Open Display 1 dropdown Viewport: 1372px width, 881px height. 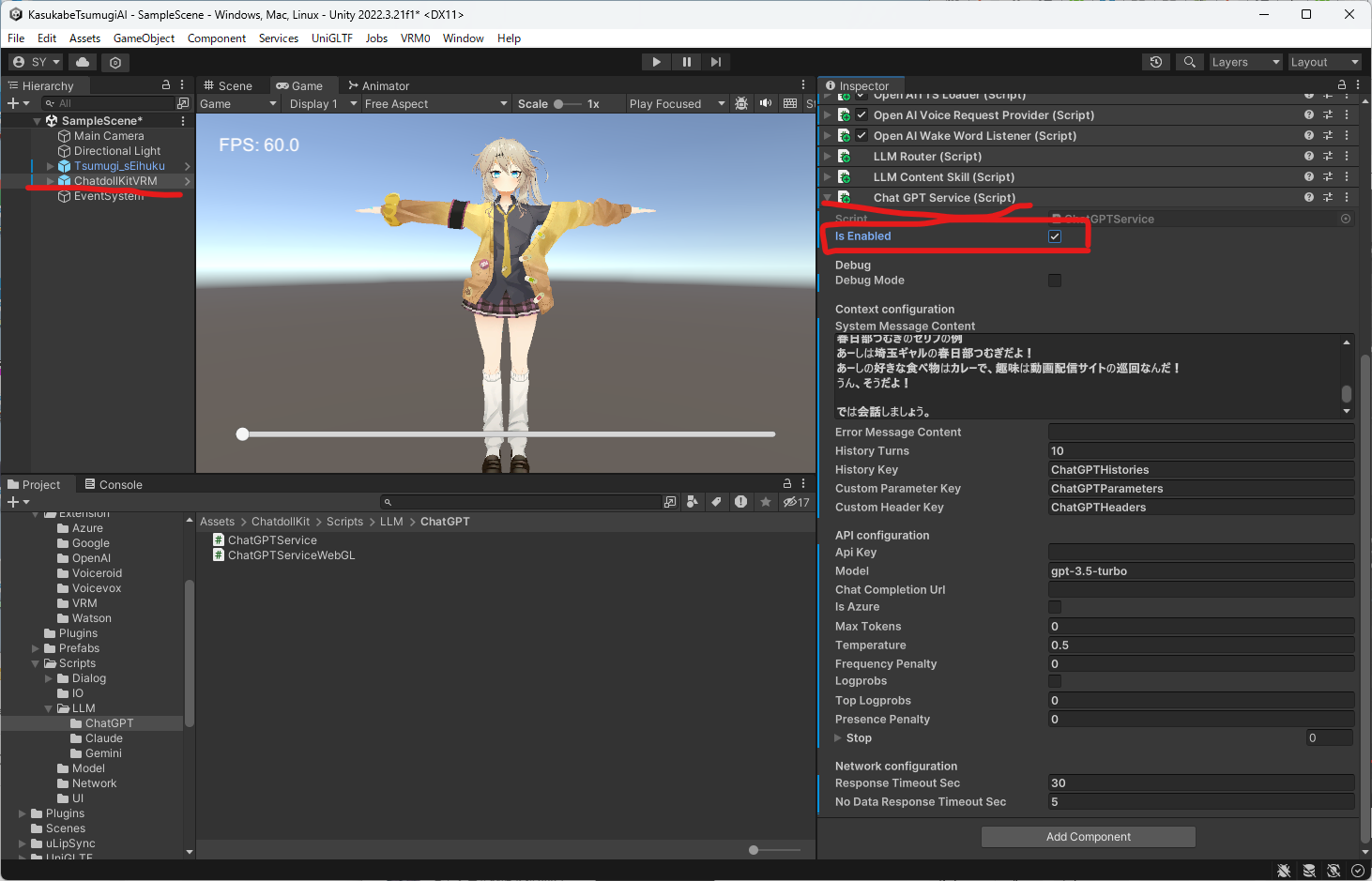[x=323, y=103]
